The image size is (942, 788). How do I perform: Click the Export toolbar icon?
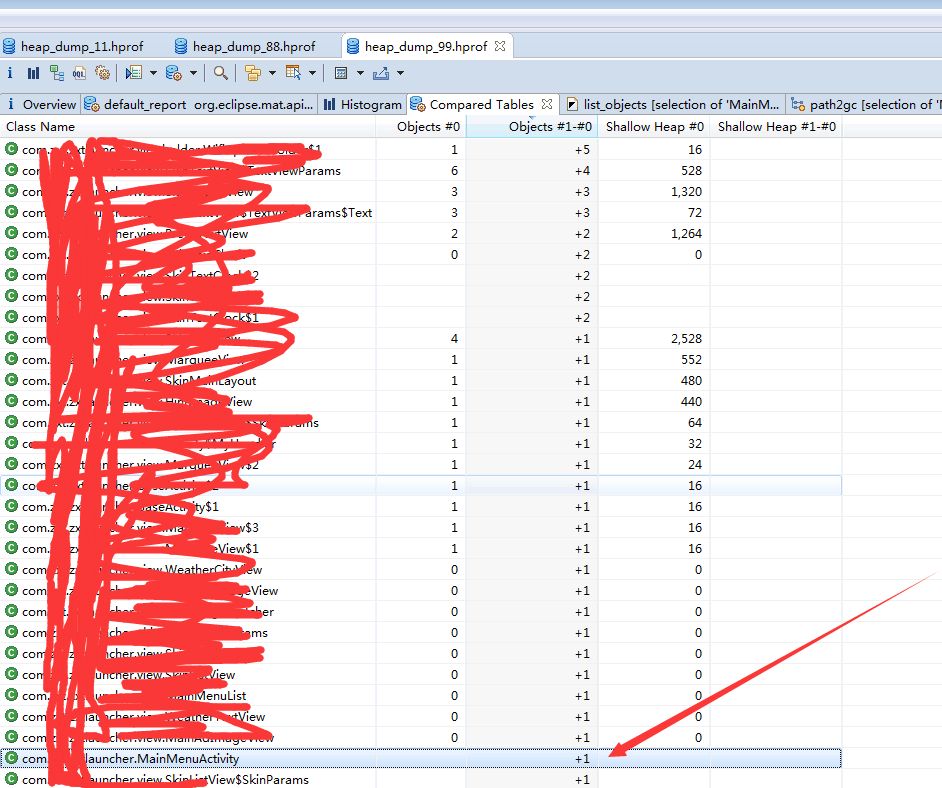381,73
